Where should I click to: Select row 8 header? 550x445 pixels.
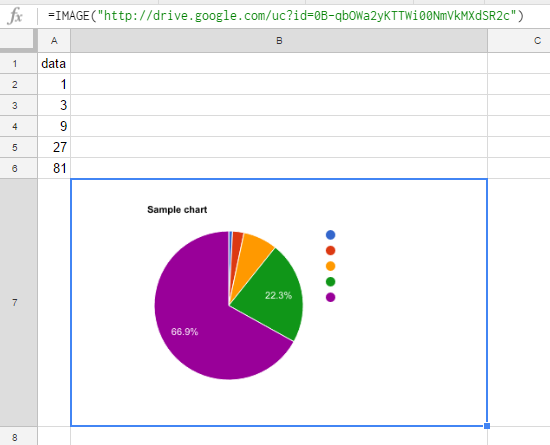pos(18,436)
